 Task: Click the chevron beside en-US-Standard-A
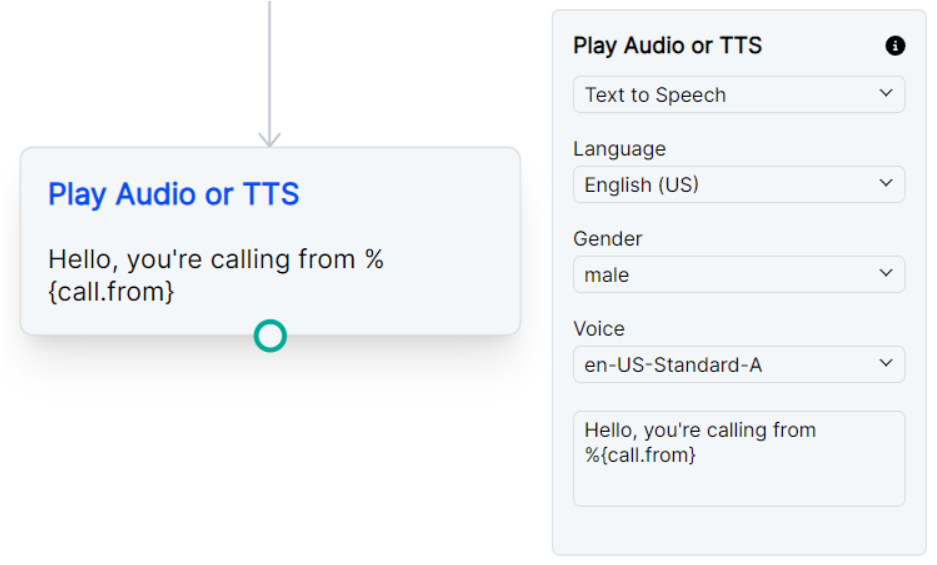tap(885, 364)
